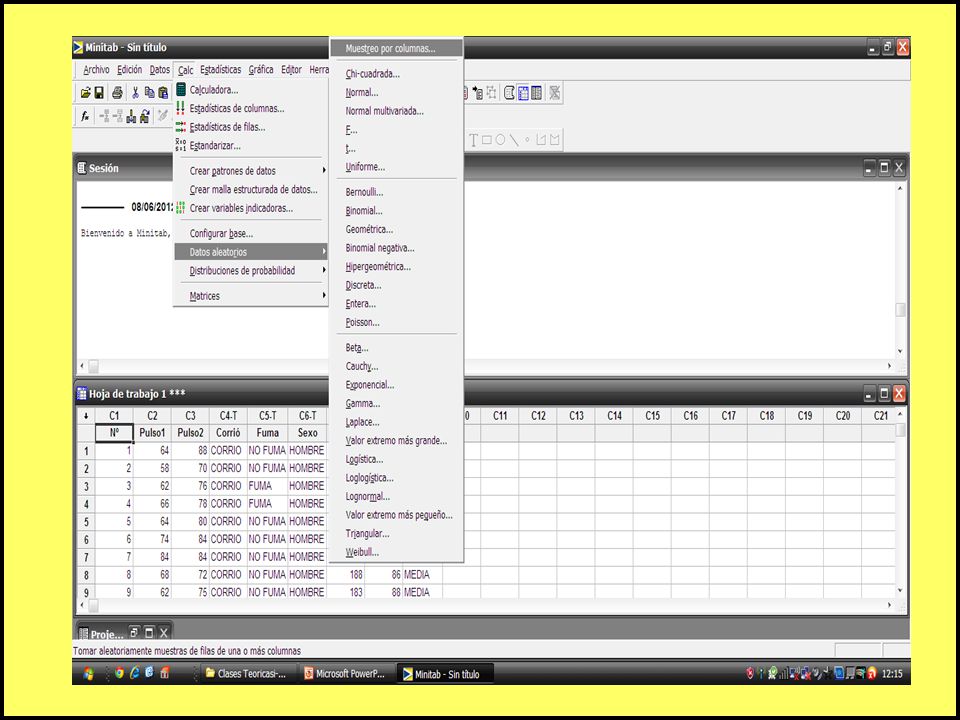Click the Print icon in toolbar
This screenshot has width=960, height=720.
[x=118, y=92]
